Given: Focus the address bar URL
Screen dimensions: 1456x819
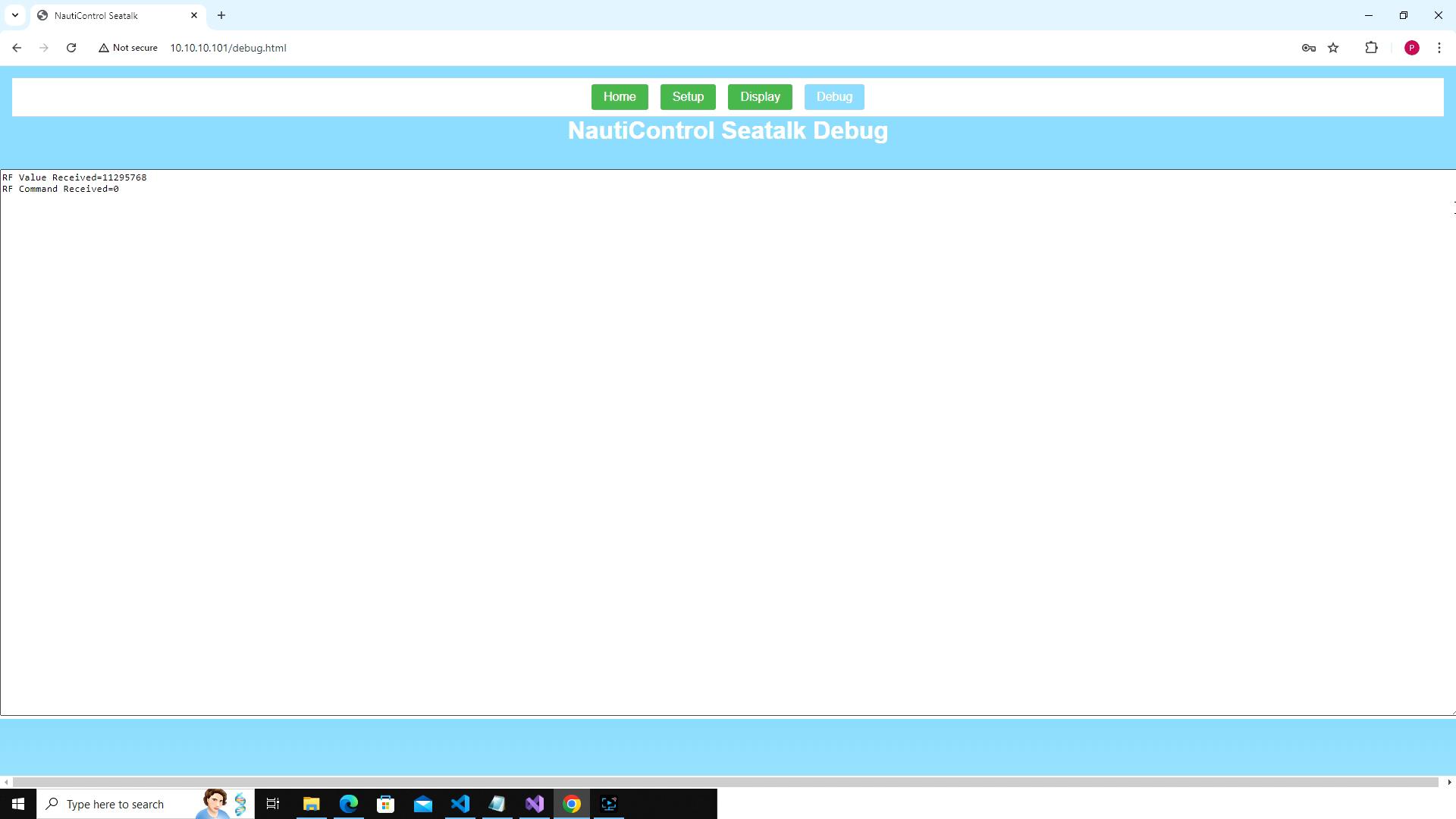Looking at the screenshot, I should (x=228, y=48).
